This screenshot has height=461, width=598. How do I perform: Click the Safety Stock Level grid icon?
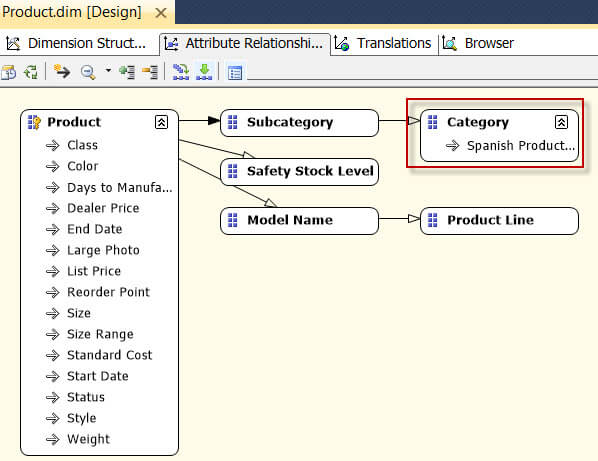pos(233,171)
